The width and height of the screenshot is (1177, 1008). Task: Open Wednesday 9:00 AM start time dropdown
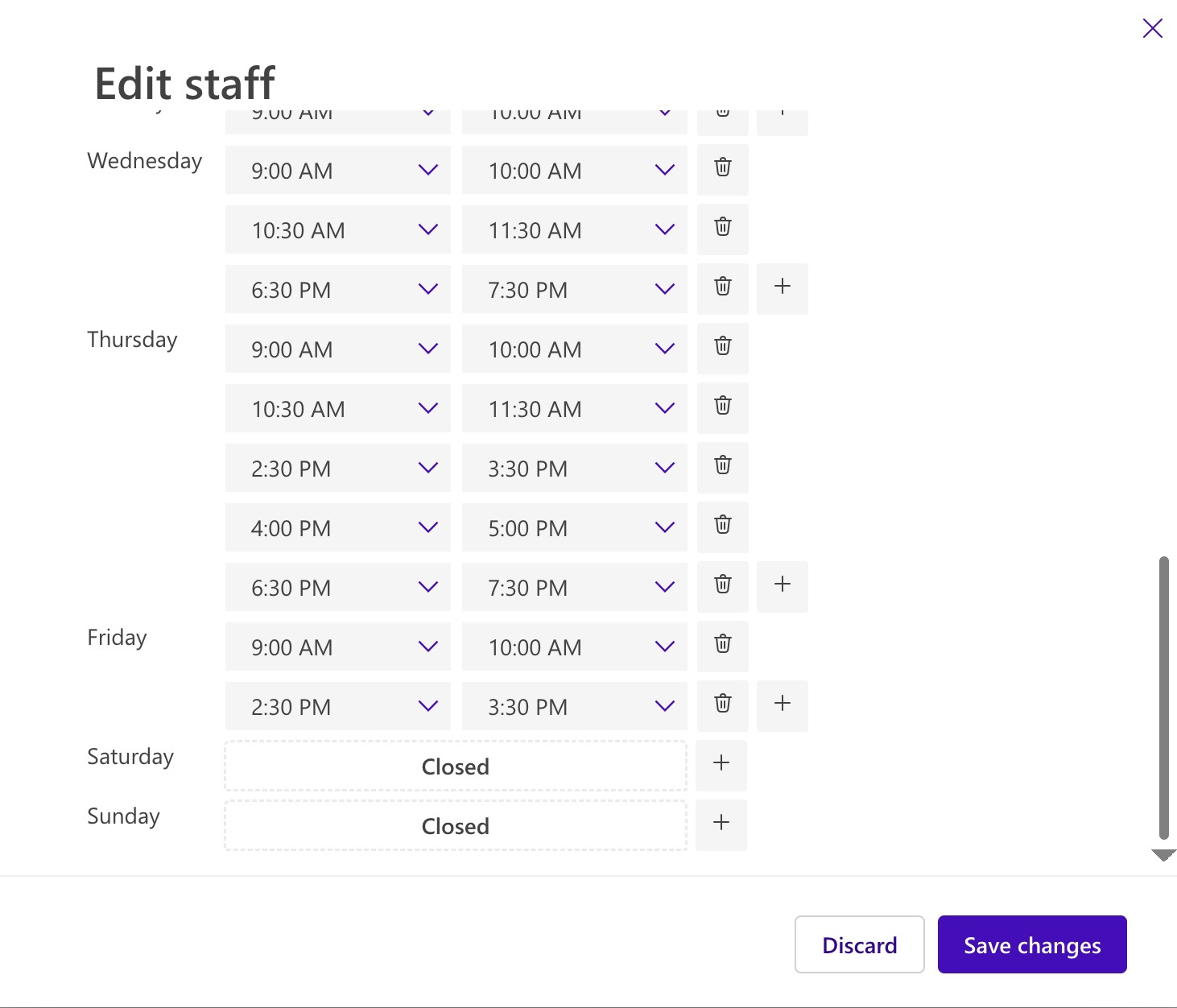[x=338, y=170]
